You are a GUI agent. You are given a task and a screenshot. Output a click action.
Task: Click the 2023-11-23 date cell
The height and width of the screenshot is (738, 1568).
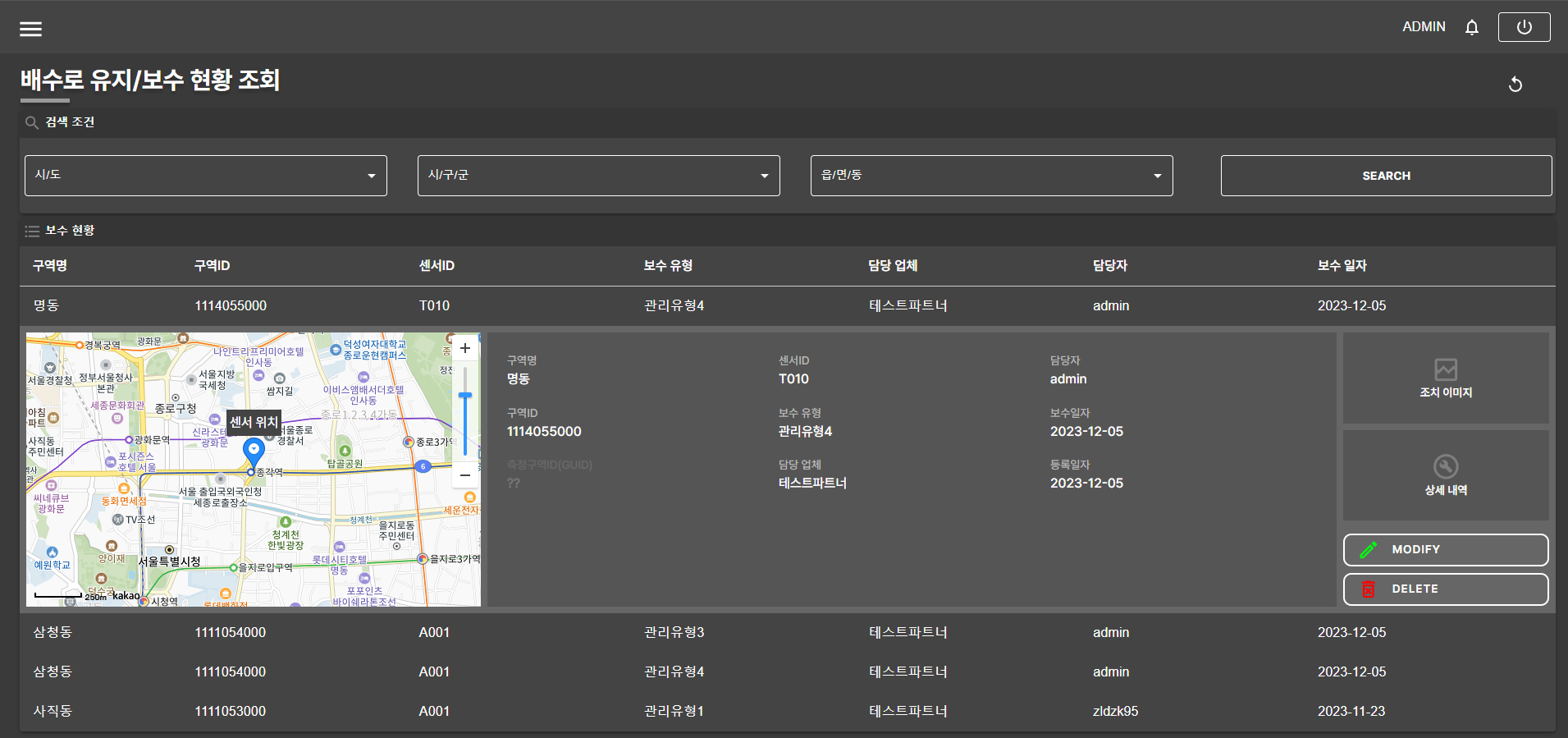click(x=1351, y=711)
